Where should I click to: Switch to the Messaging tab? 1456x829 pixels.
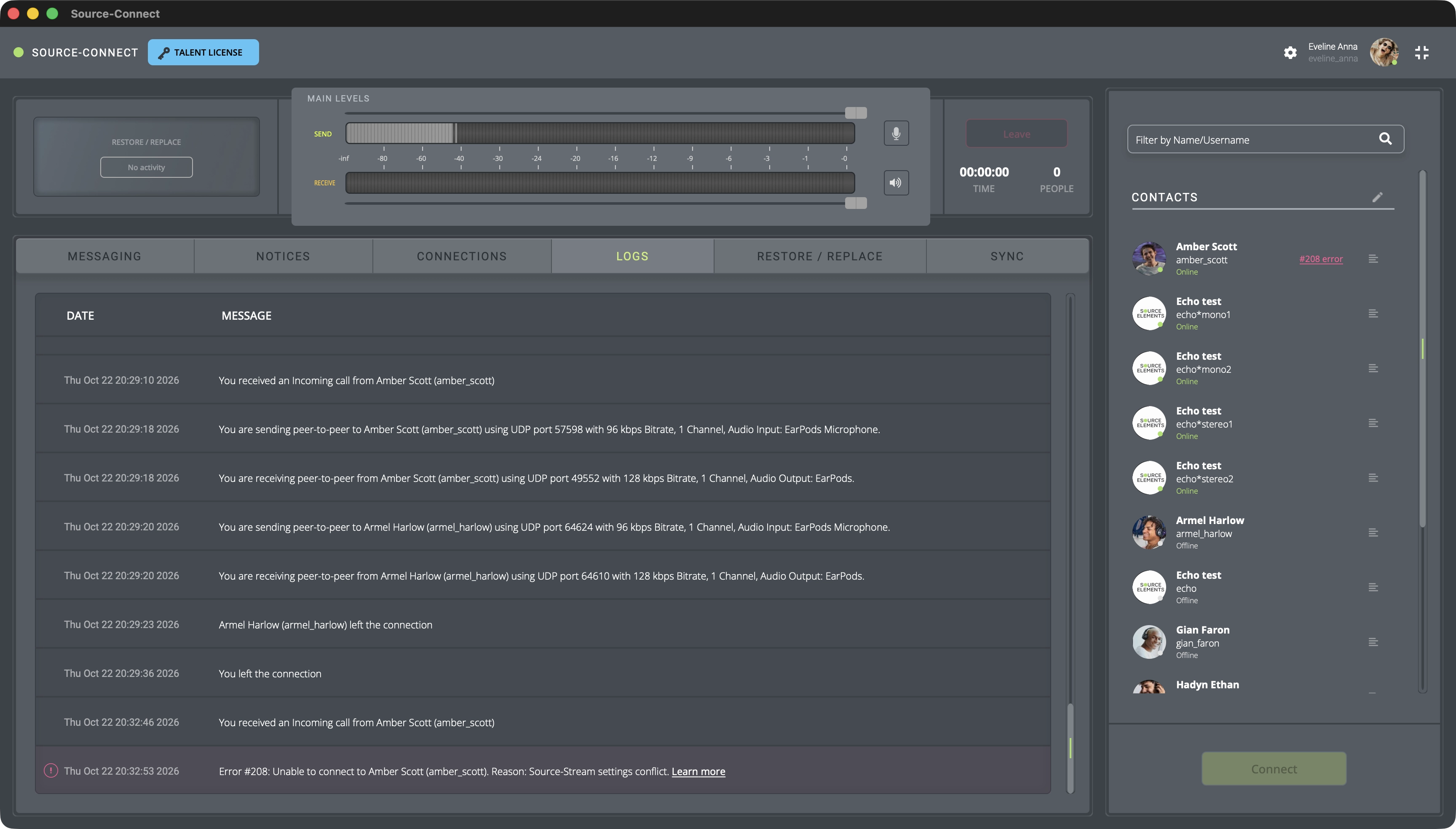point(105,256)
